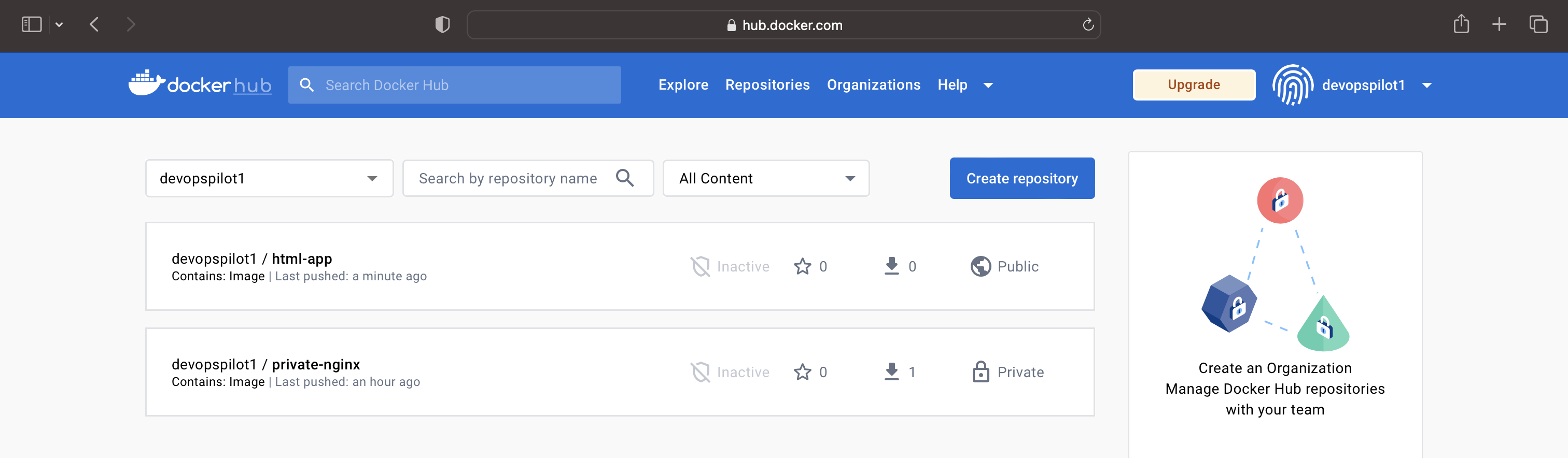
Task: Open the All Content filter dropdown
Action: click(x=766, y=178)
